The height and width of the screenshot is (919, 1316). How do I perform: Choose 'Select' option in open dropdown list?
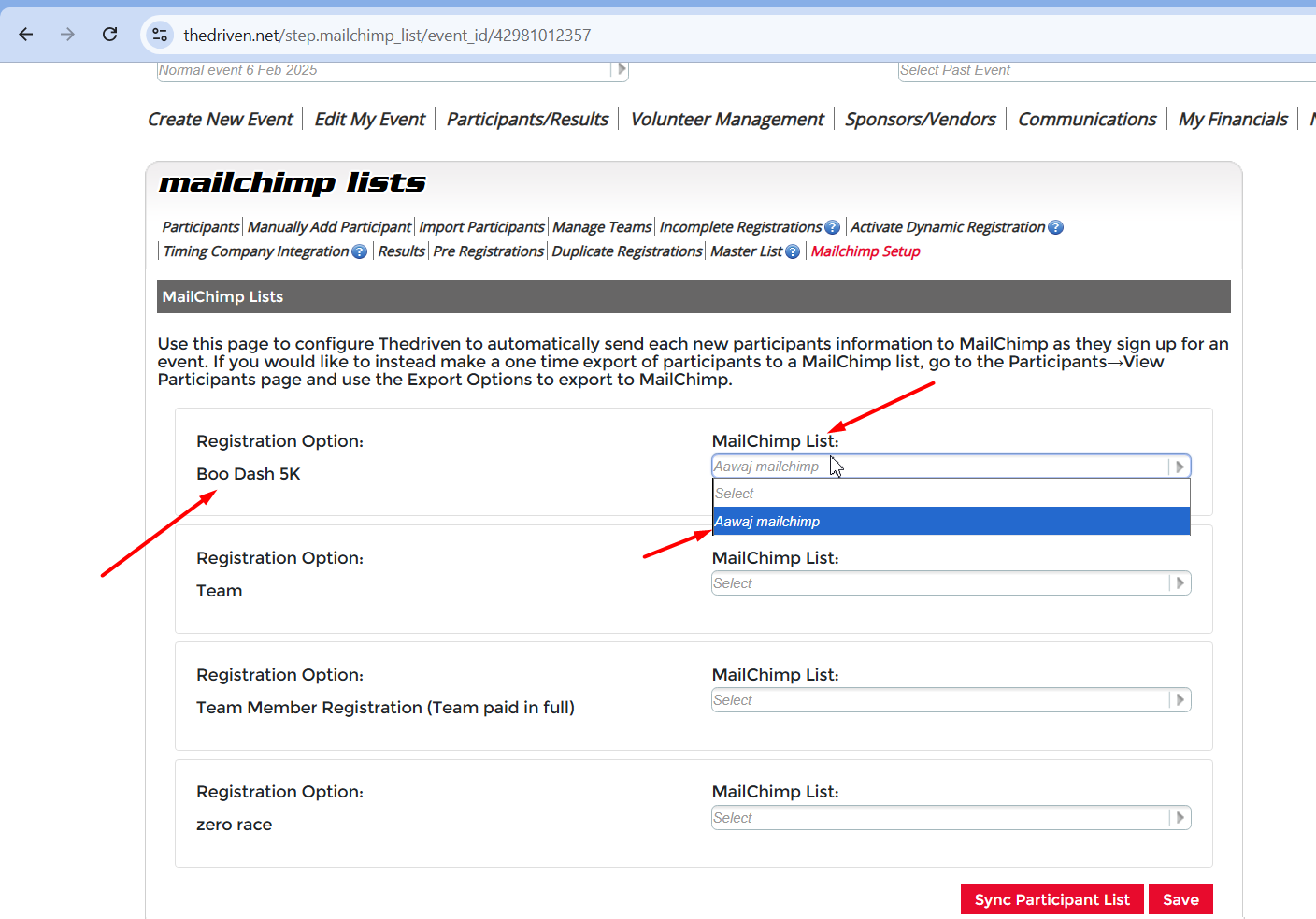tap(951, 494)
